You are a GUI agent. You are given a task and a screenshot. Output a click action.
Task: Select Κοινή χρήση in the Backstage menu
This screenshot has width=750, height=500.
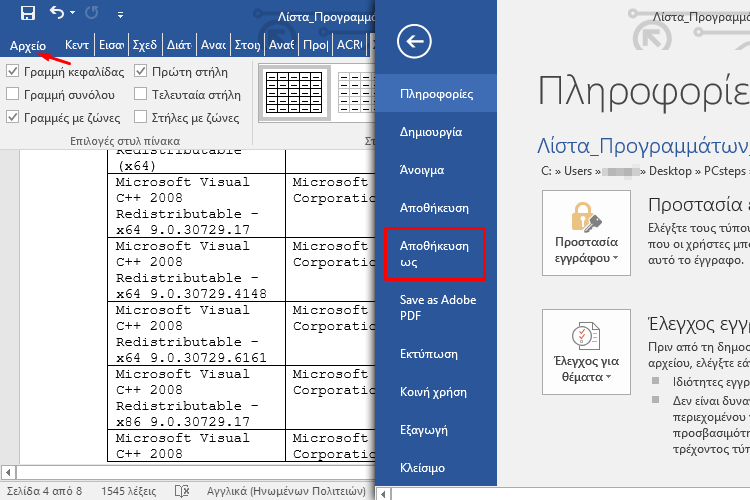click(436, 392)
